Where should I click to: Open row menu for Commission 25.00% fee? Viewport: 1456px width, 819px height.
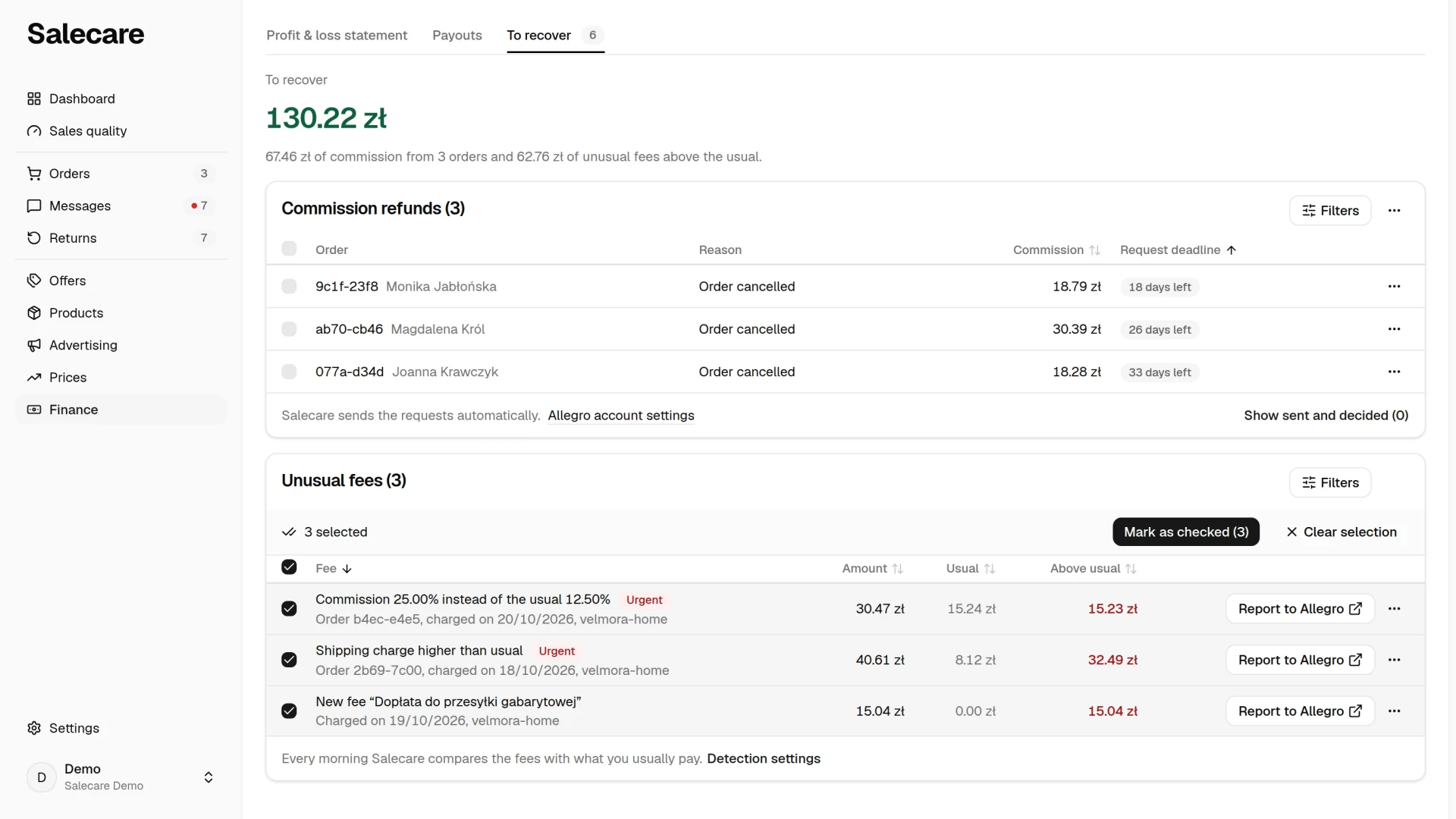(1394, 609)
